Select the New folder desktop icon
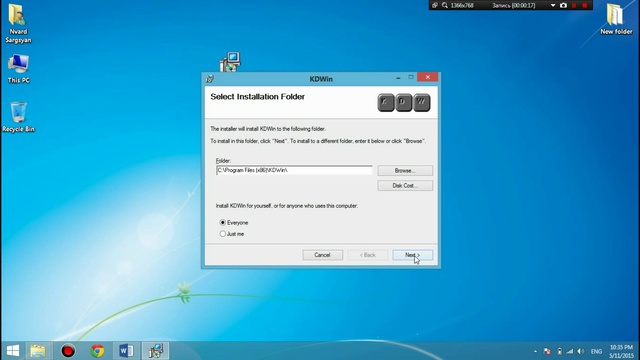 pyautogui.click(x=616, y=19)
